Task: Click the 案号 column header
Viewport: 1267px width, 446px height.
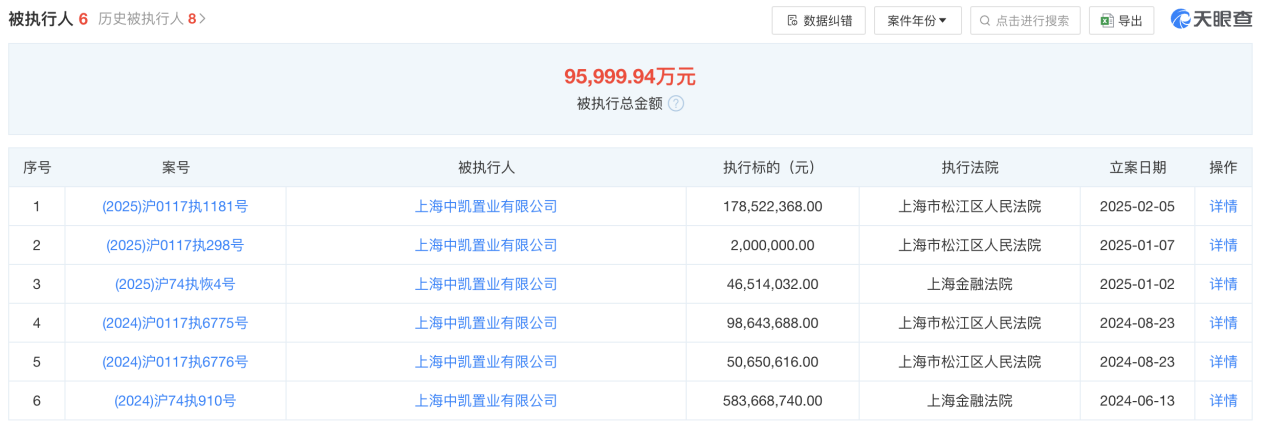Action: (175, 167)
